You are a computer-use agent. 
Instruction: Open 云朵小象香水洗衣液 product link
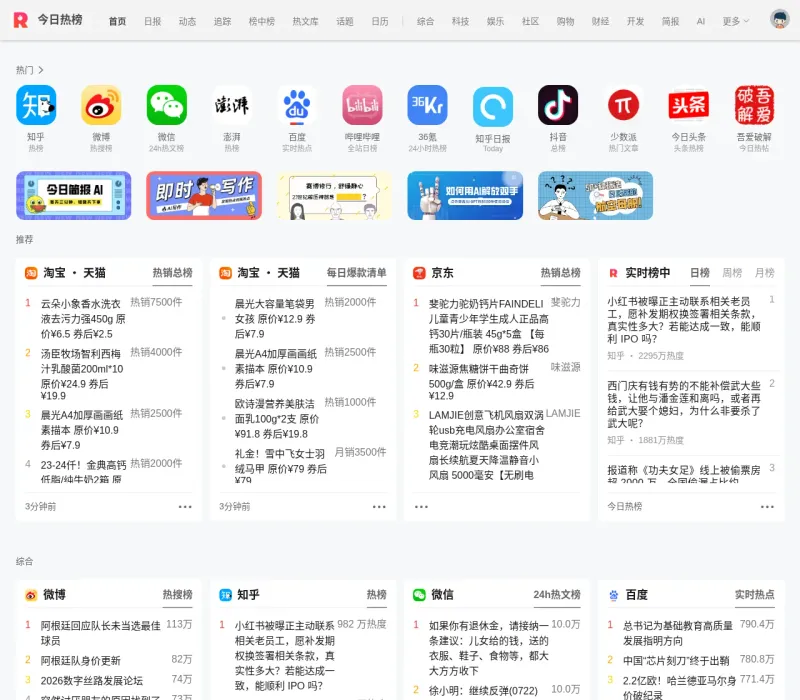(x=83, y=319)
